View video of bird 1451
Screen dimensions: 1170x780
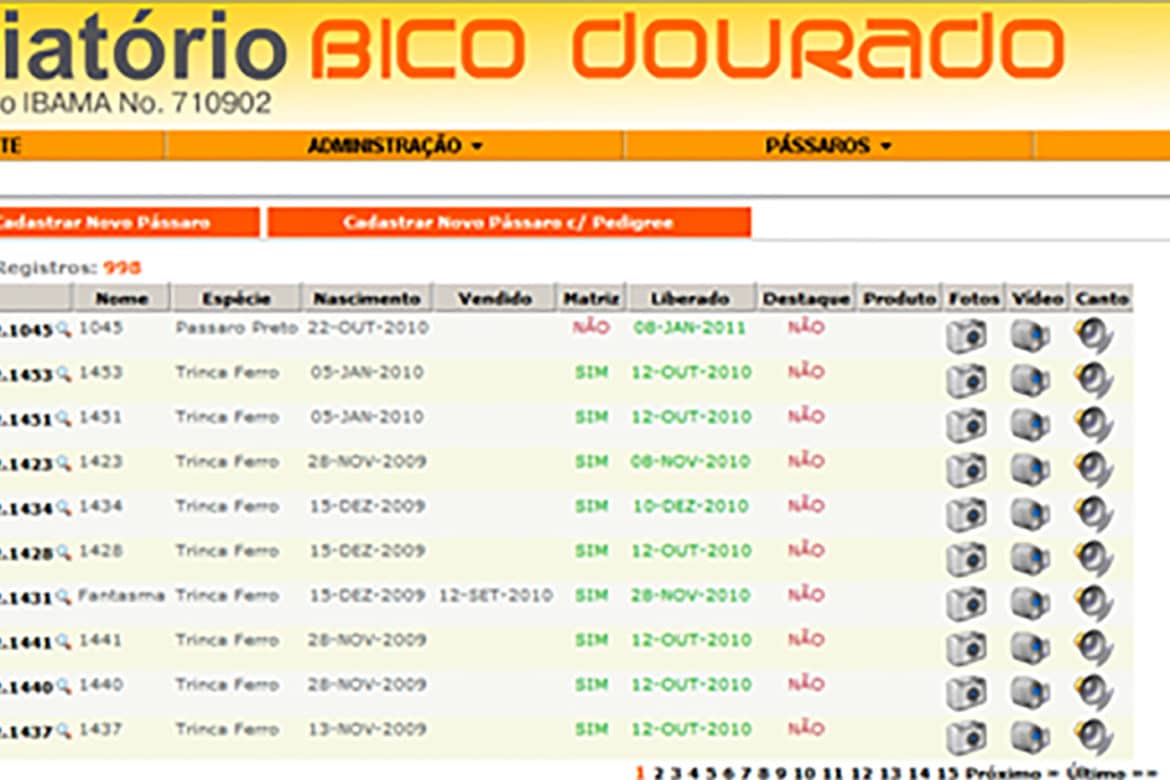[1030, 425]
